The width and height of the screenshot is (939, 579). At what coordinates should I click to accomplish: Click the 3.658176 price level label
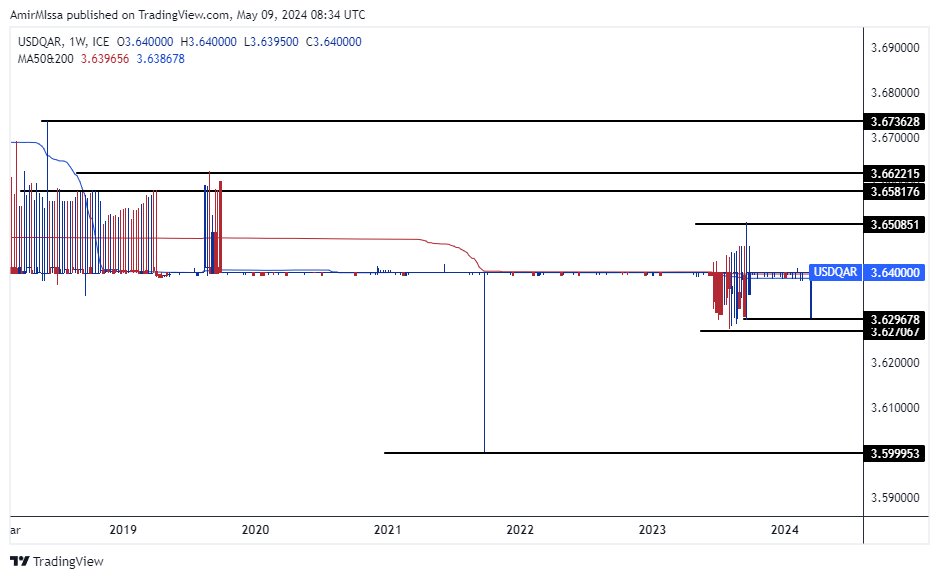tap(895, 192)
